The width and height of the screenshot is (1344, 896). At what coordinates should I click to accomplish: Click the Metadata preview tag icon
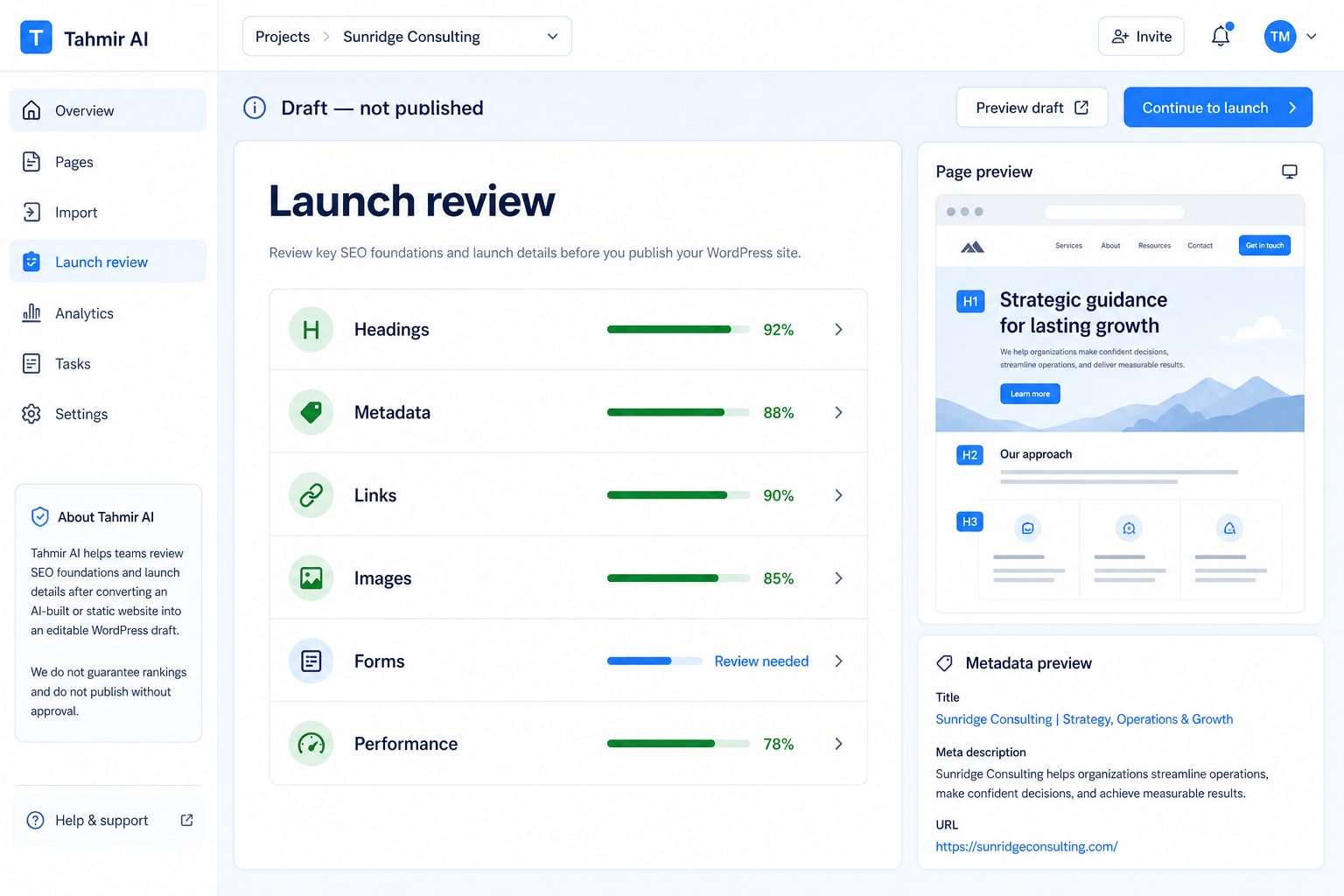point(945,663)
